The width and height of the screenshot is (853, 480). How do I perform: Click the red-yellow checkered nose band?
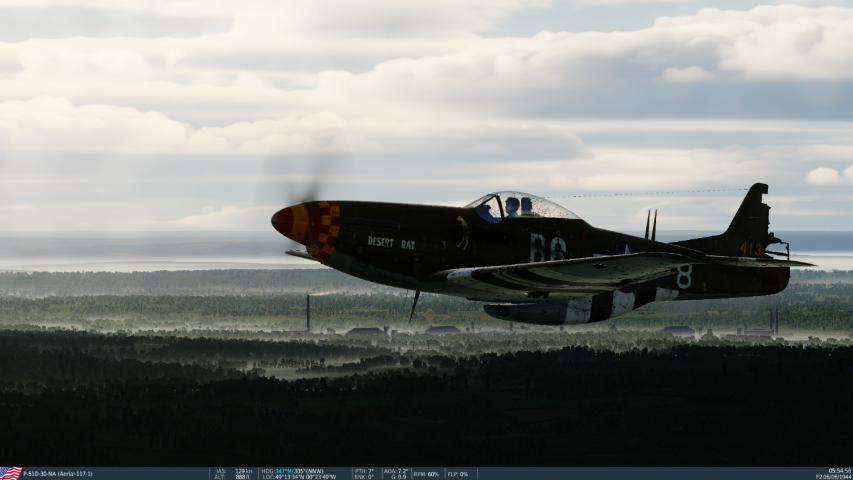(x=323, y=230)
